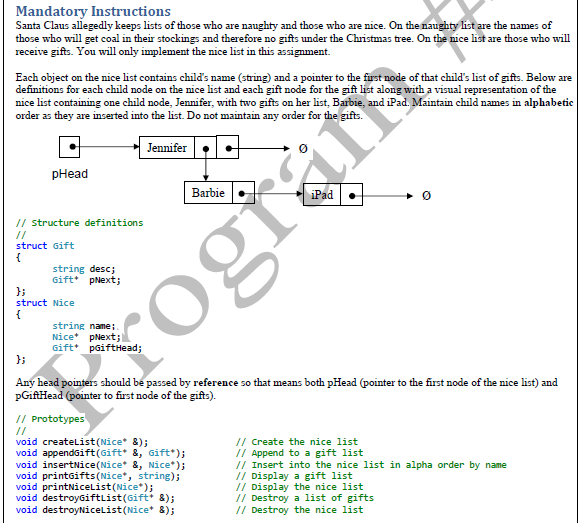
Task: Click the 'void destroyNiceList(Nice* &);' prototype
Action: point(95,510)
